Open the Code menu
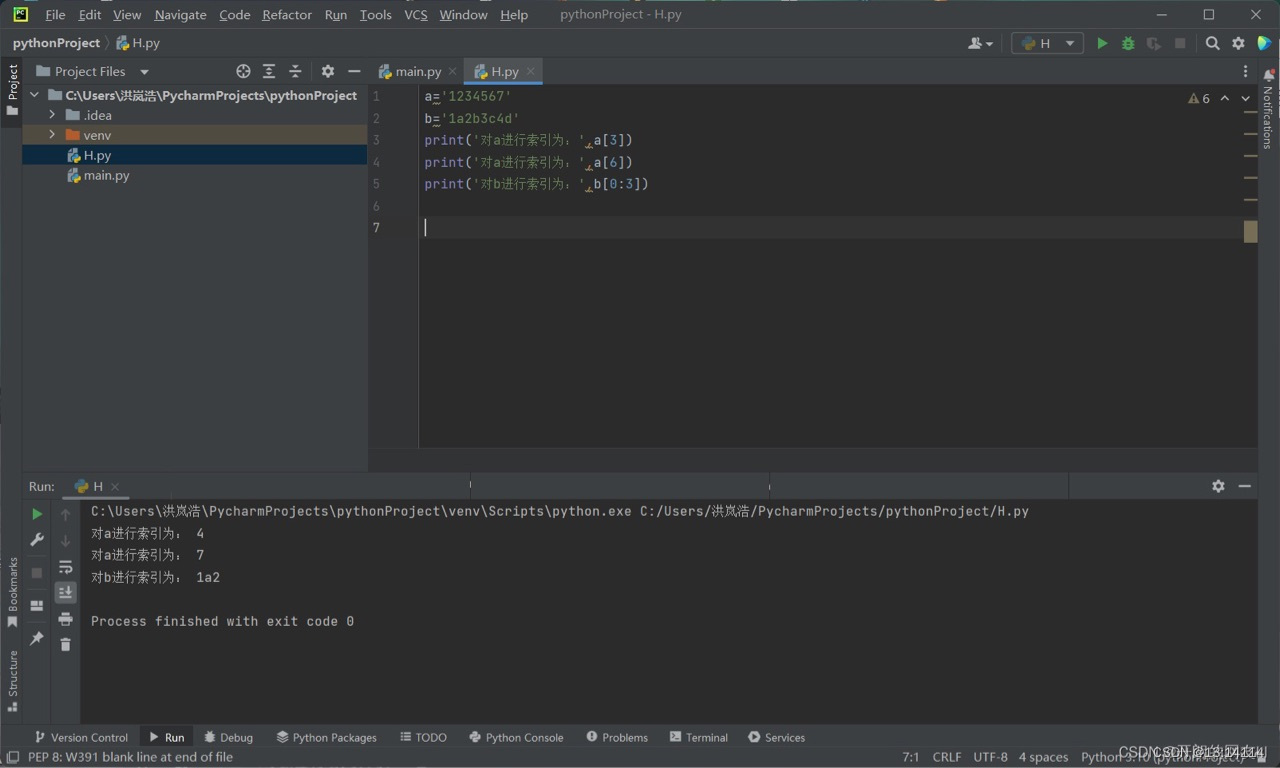Image resolution: width=1280 pixels, height=768 pixels. click(234, 14)
